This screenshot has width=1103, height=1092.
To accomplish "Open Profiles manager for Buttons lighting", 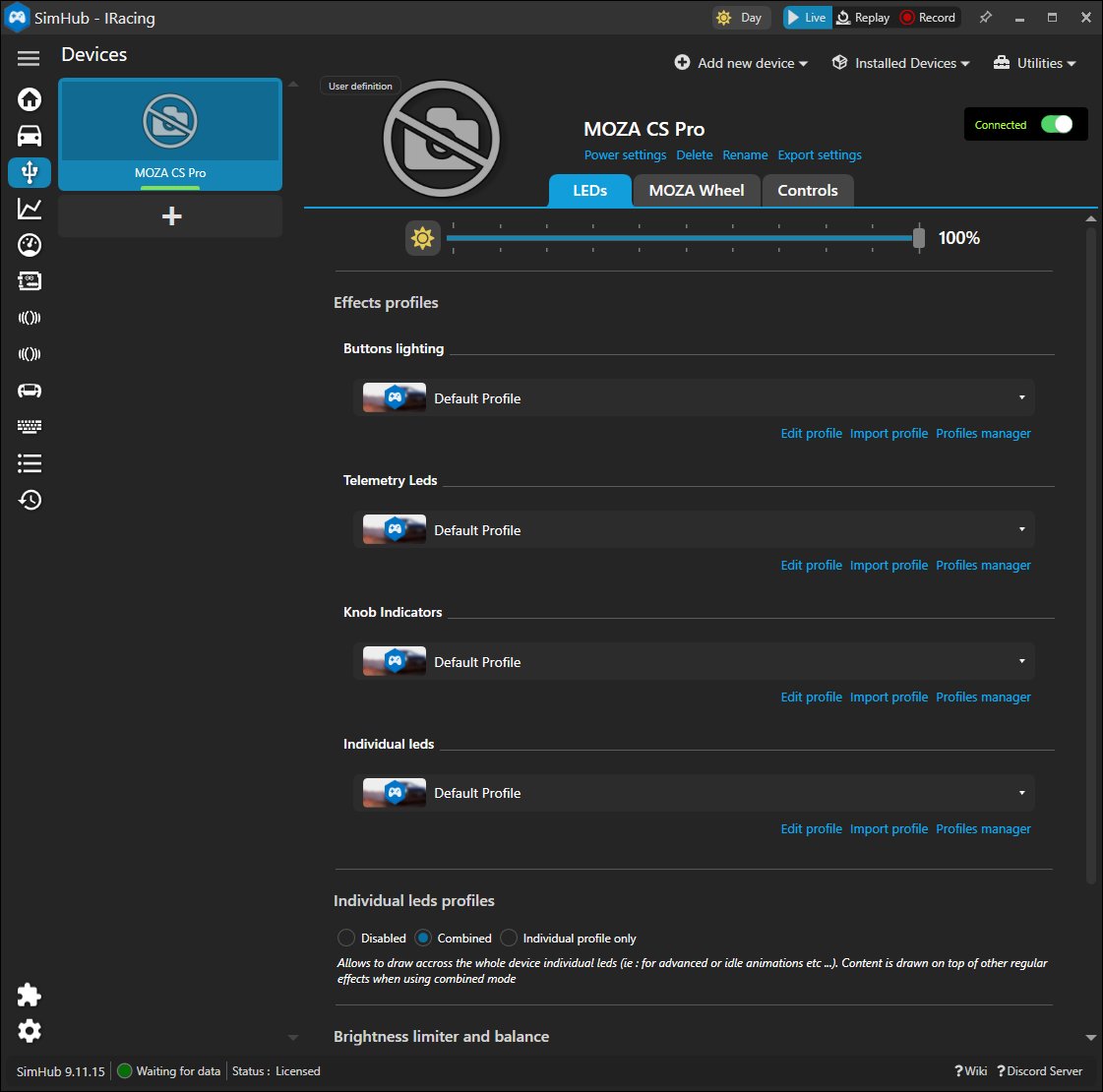I will [983, 433].
